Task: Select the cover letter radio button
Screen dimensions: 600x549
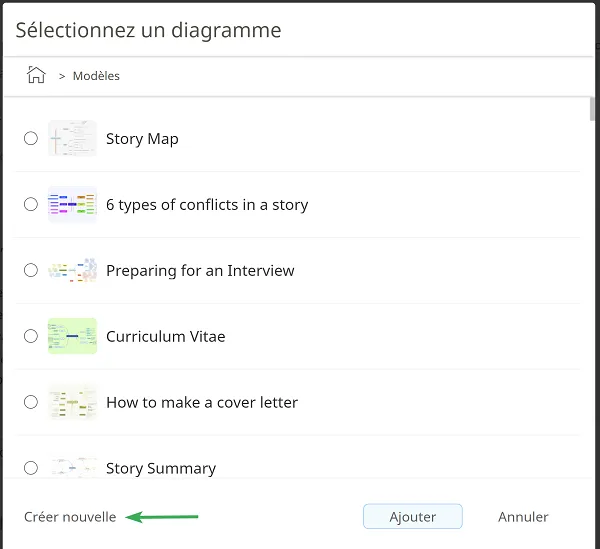Action: (31, 402)
